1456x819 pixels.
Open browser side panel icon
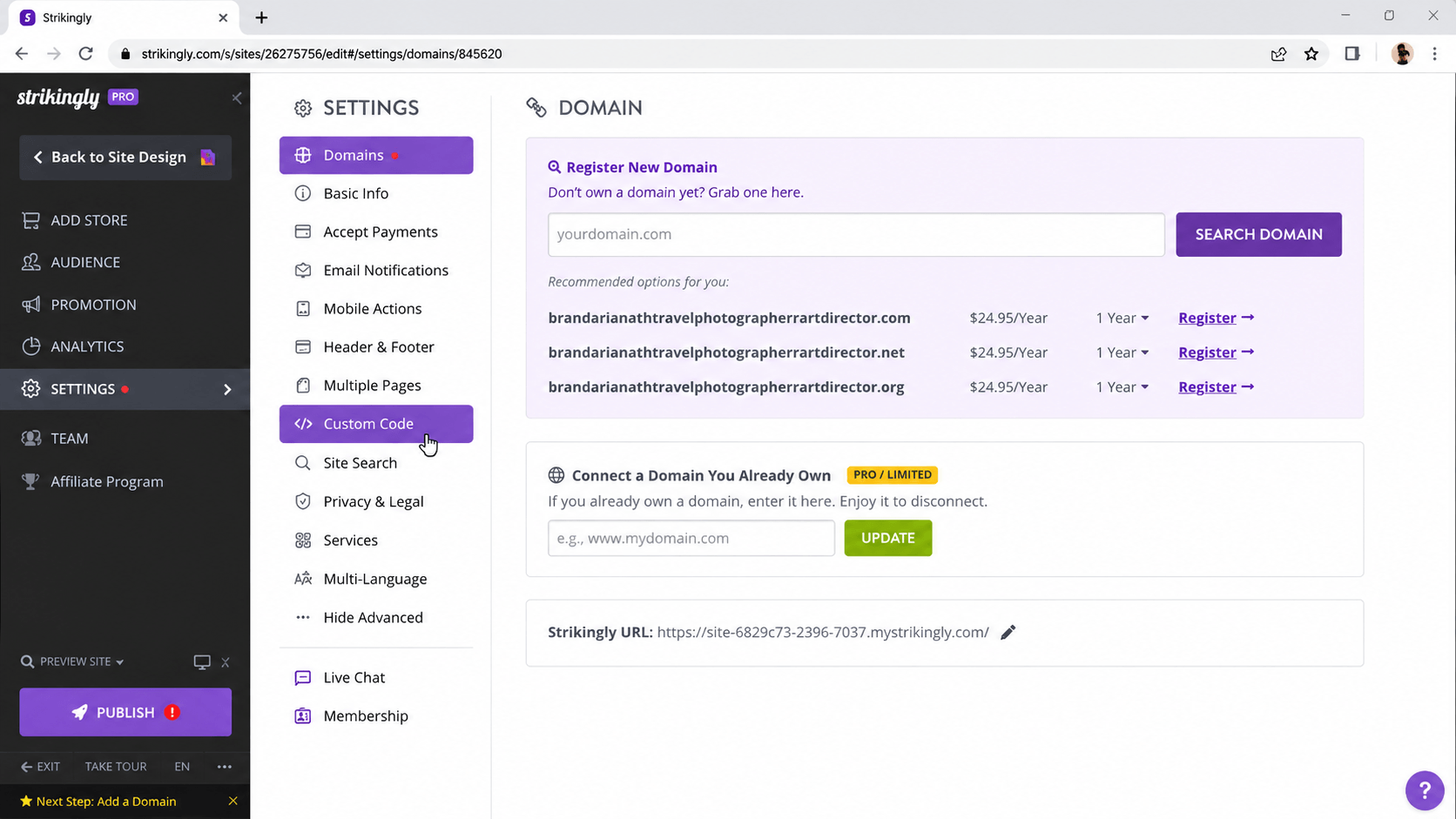click(x=1352, y=54)
